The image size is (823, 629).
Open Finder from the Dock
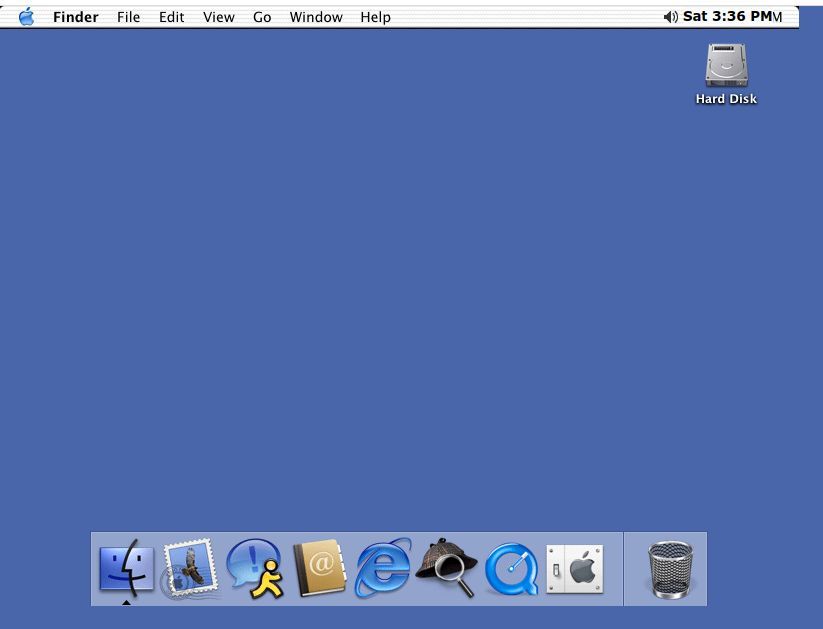pyautogui.click(x=126, y=569)
